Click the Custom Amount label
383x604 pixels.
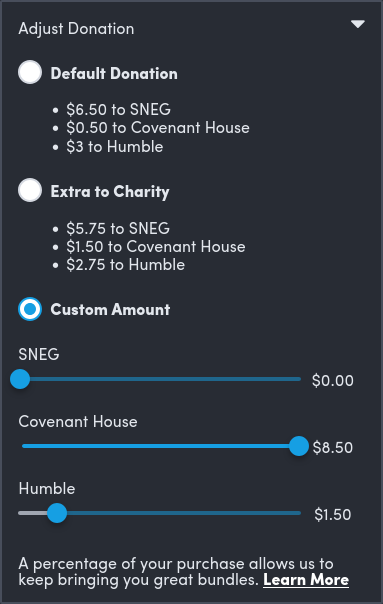[x=110, y=310]
